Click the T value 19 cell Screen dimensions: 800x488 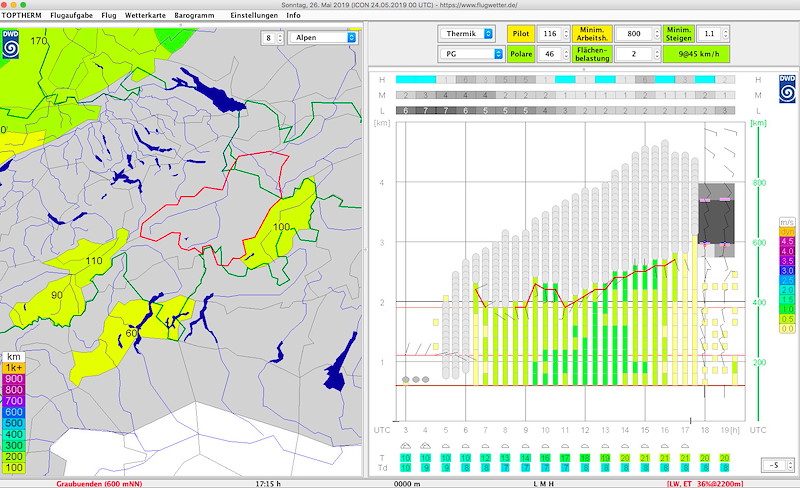tap(605, 458)
